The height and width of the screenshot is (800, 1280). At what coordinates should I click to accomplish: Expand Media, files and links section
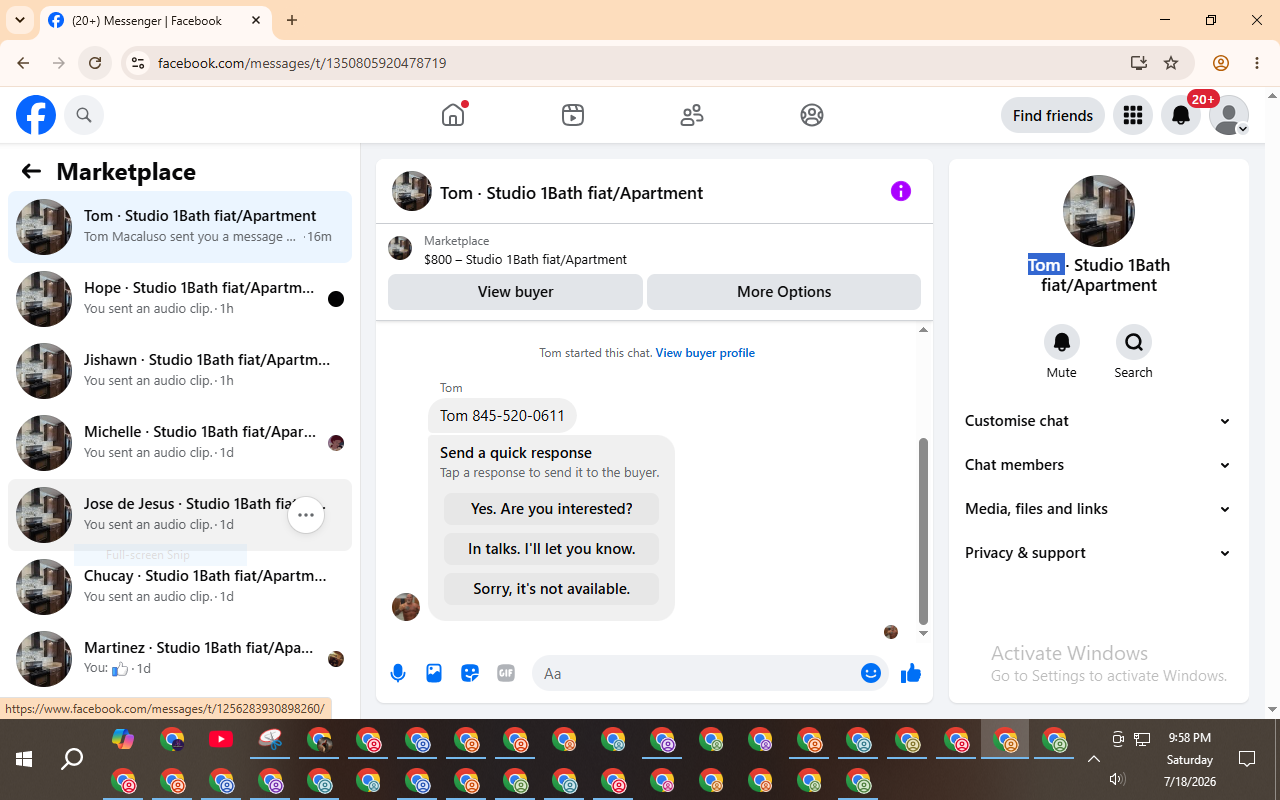pos(1098,509)
